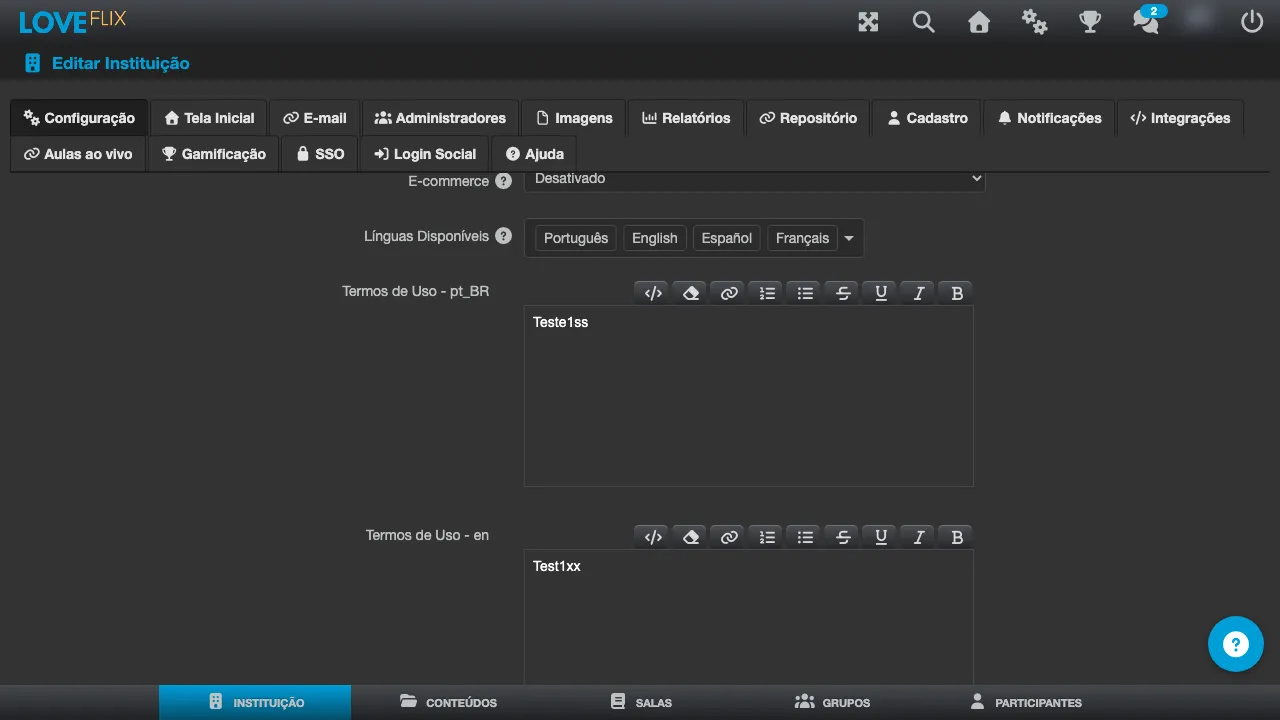Viewport: 1280px width, 720px height.
Task: Insert link in pt_BR terms editor
Action: [x=729, y=292]
